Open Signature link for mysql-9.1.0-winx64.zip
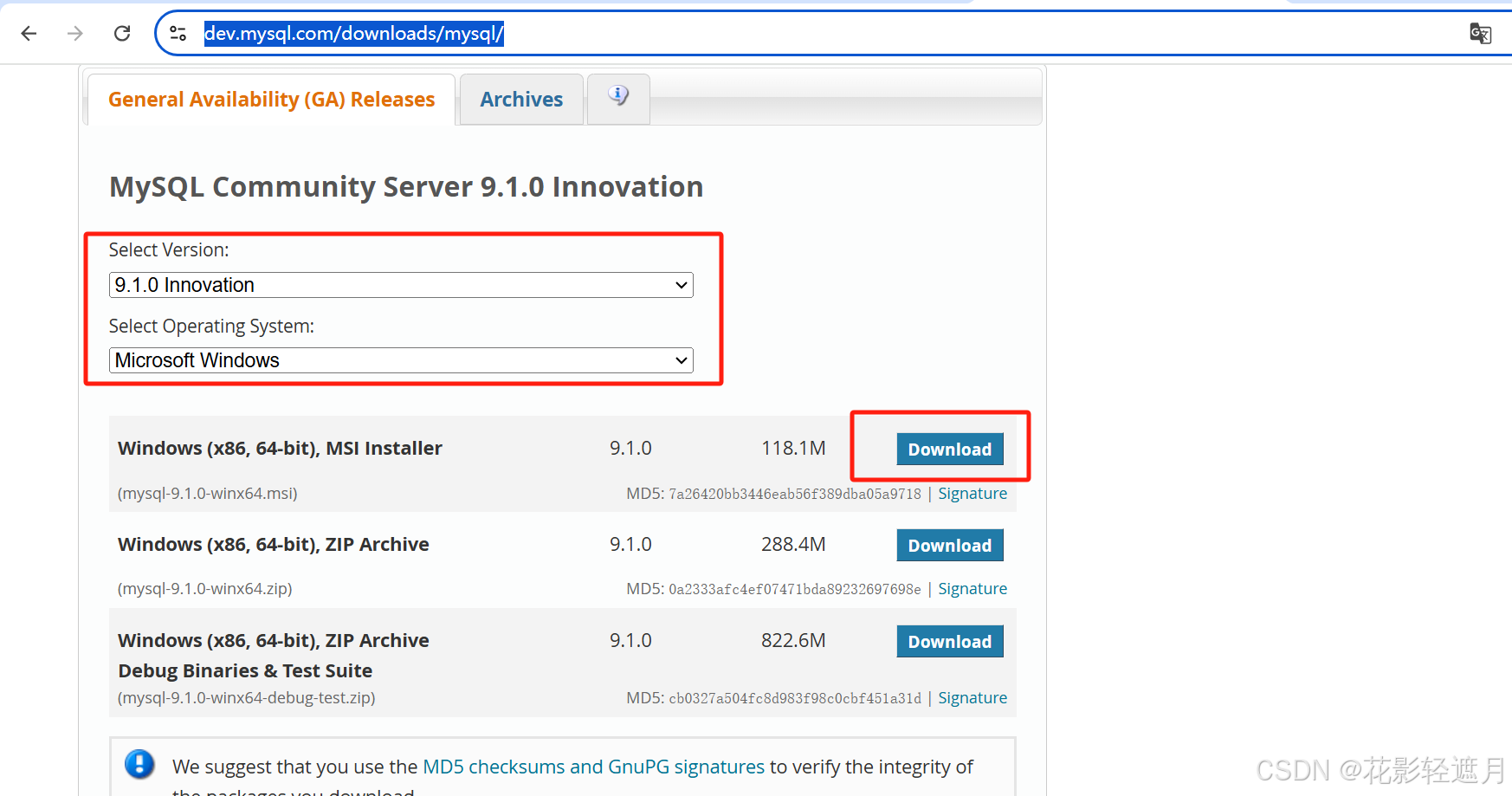The height and width of the screenshot is (796, 1512). [x=972, y=588]
